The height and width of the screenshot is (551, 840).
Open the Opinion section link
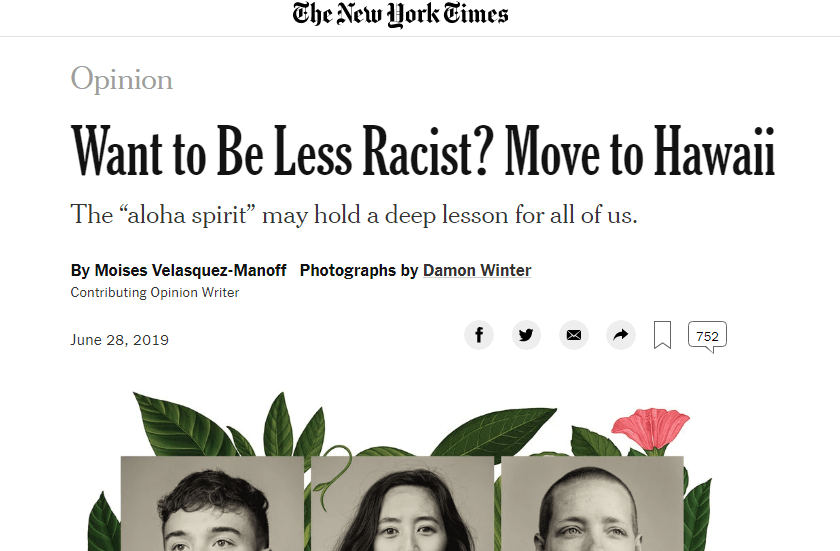pos(121,80)
